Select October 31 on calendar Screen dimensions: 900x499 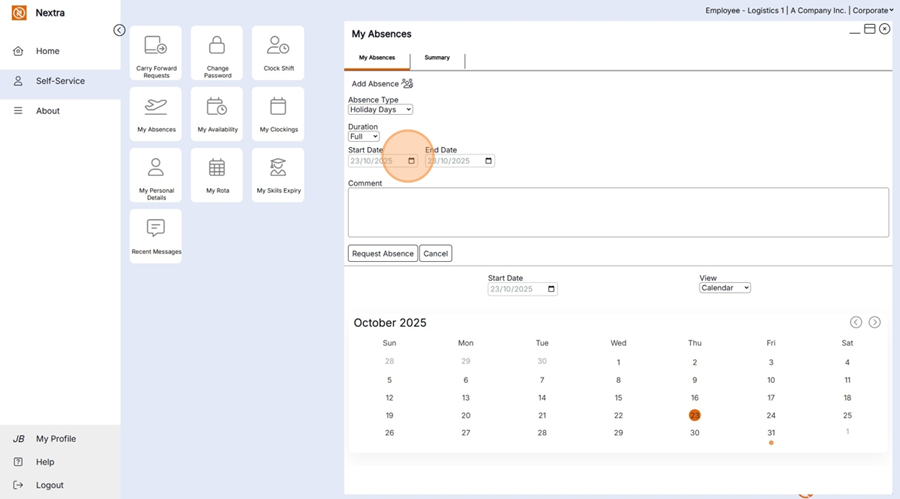[x=771, y=433]
